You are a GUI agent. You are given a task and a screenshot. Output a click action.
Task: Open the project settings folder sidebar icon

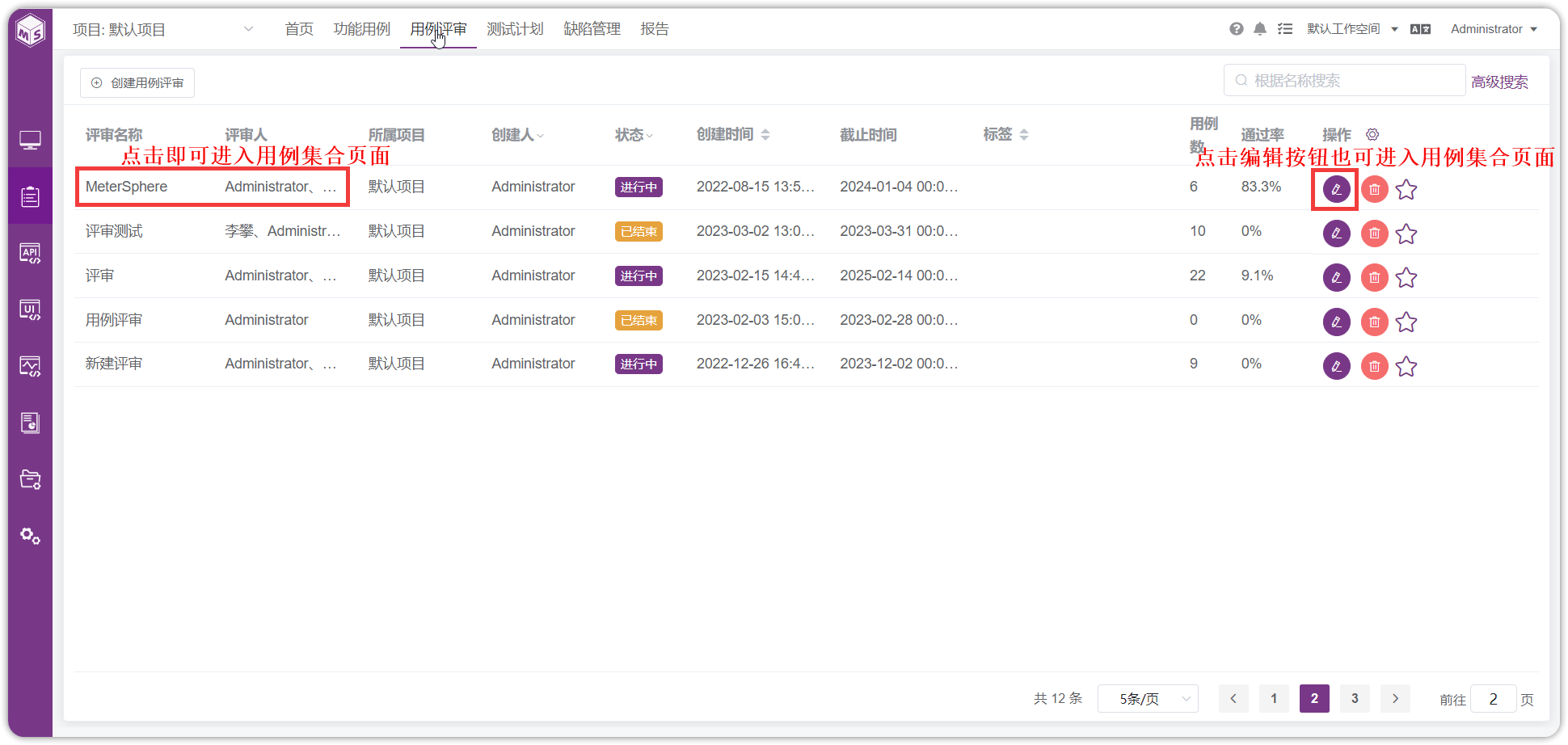(31, 479)
